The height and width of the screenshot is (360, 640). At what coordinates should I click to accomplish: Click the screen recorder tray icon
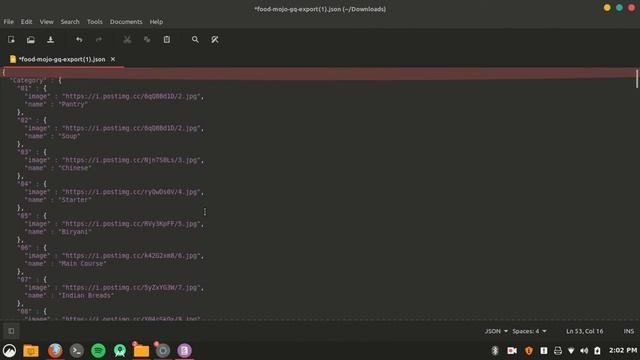point(512,351)
